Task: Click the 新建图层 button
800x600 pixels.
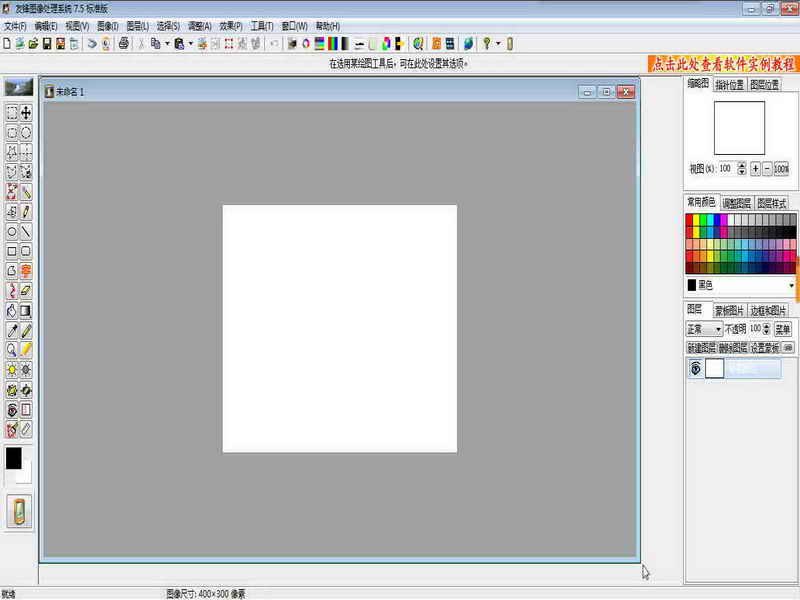Action: click(702, 348)
